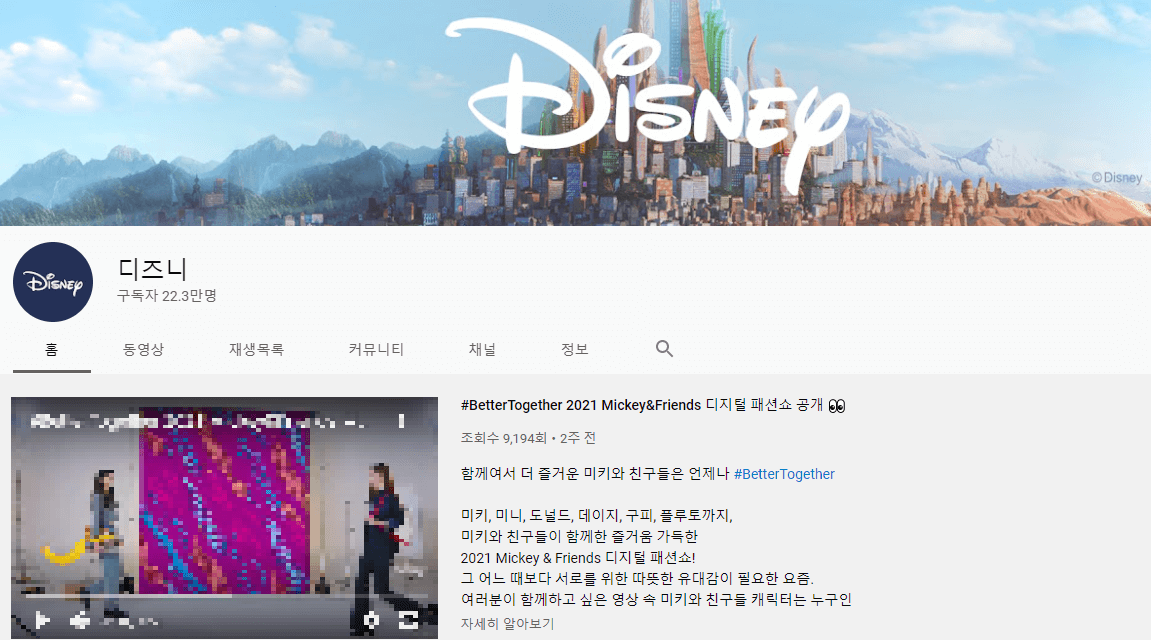Image resolution: width=1151 pixels, height=640 pixels.
Task: View the 정보 tab
Action: [x=574, y=348]
